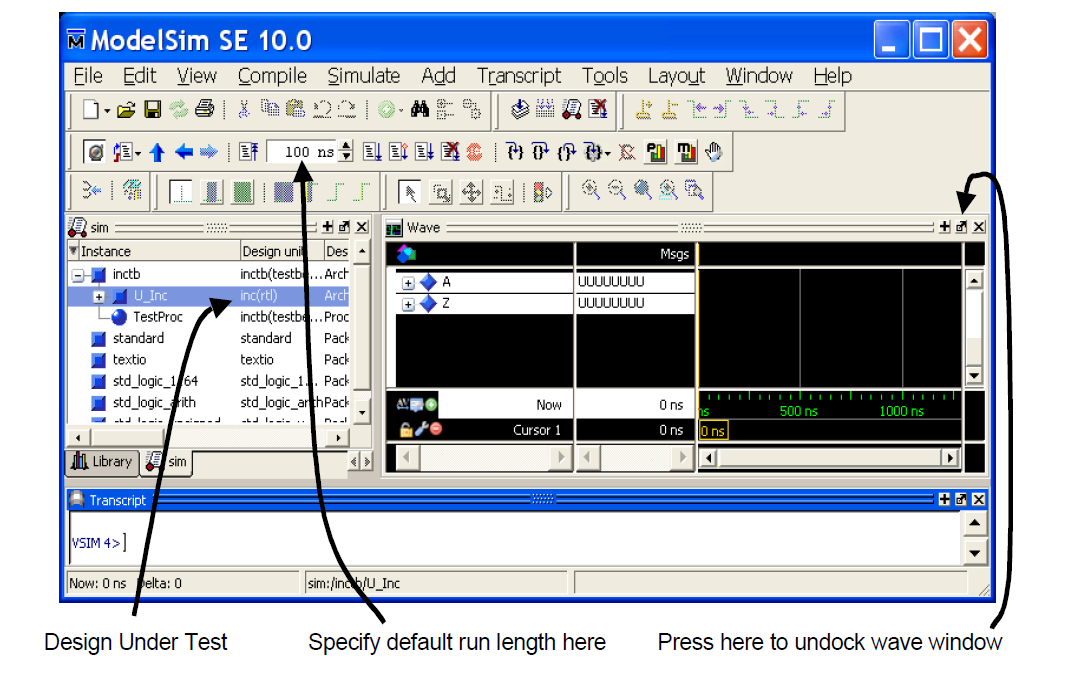Click the Run simulation icon next to run length
1077x675 pixels.
tap(372, 152)
